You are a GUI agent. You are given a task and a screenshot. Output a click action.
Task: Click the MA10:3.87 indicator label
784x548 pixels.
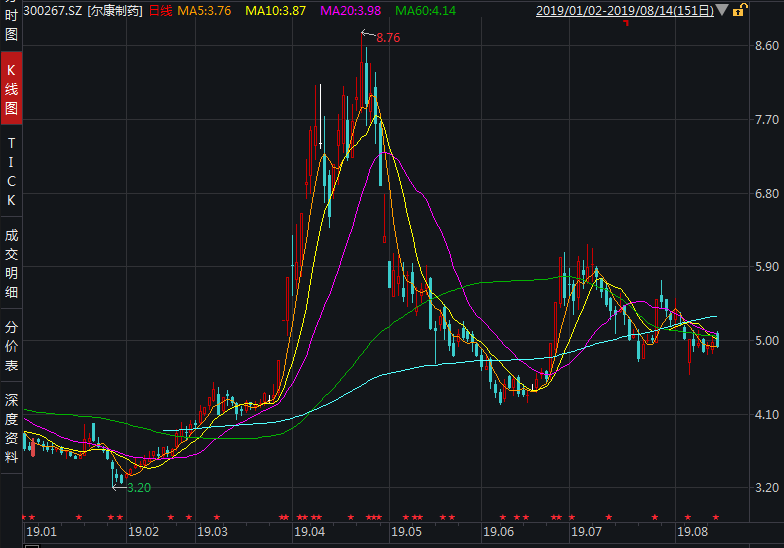(x=275, y=10)
